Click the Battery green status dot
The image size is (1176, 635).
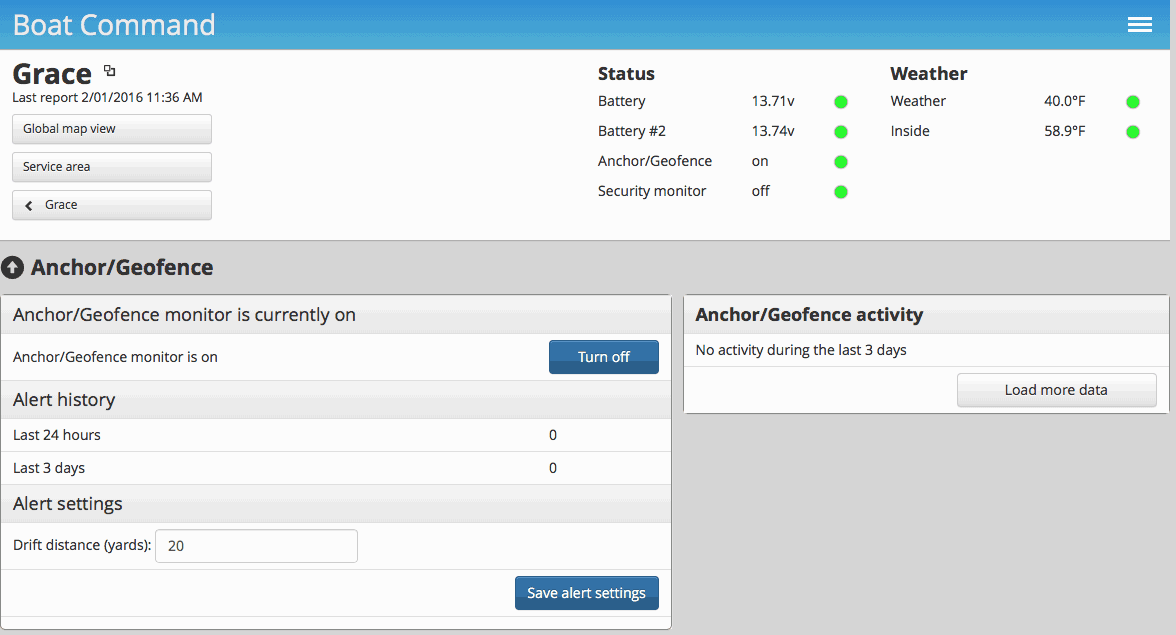pyautogui.click(x=840, y=101)
